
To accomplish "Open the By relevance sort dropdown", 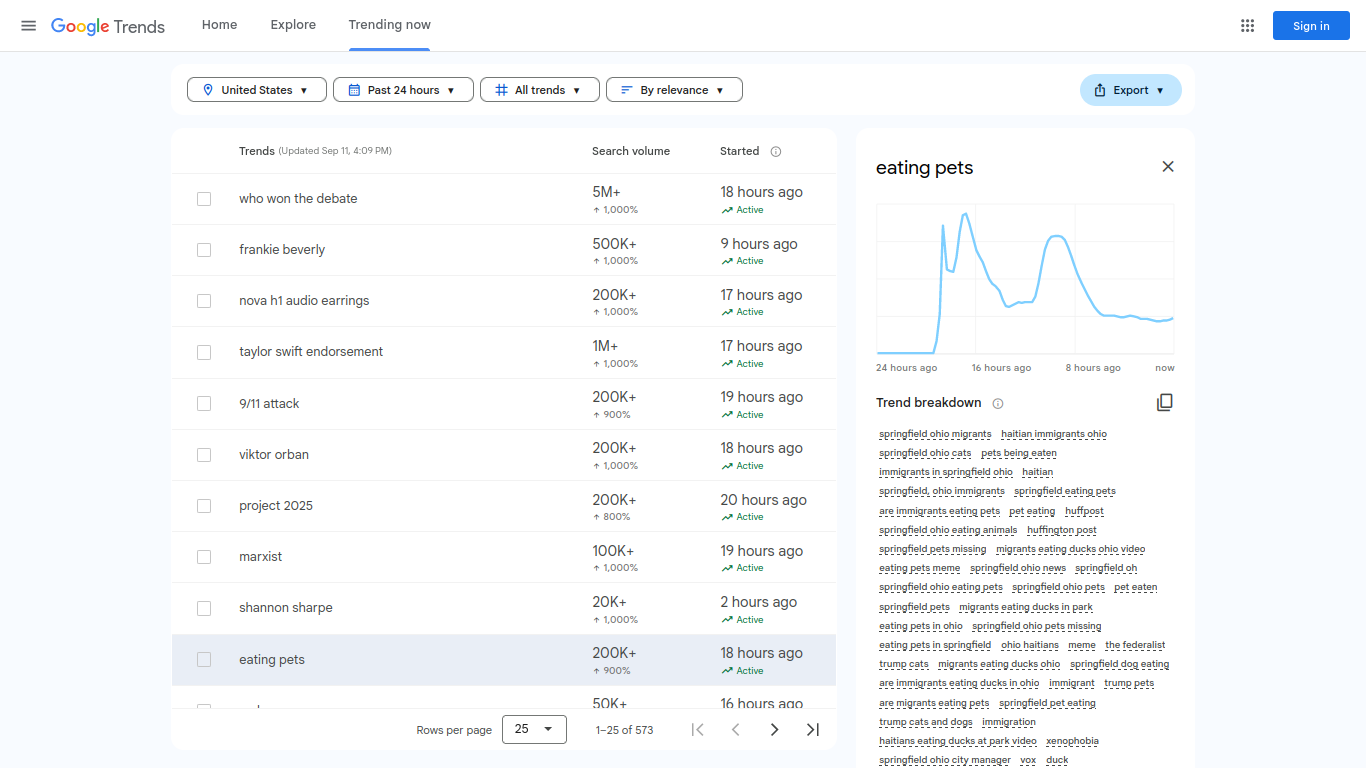I will [674, 90].
